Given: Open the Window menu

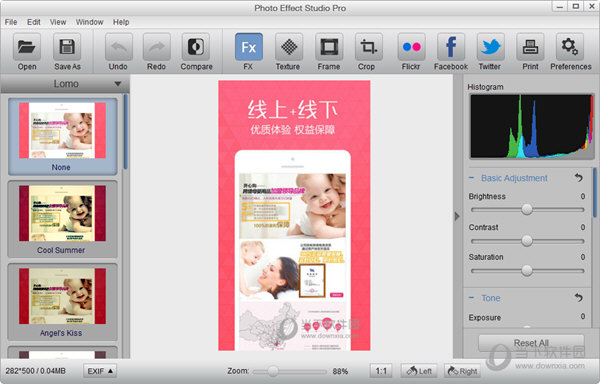Looking at the screenshot, I should pos(90,22).
